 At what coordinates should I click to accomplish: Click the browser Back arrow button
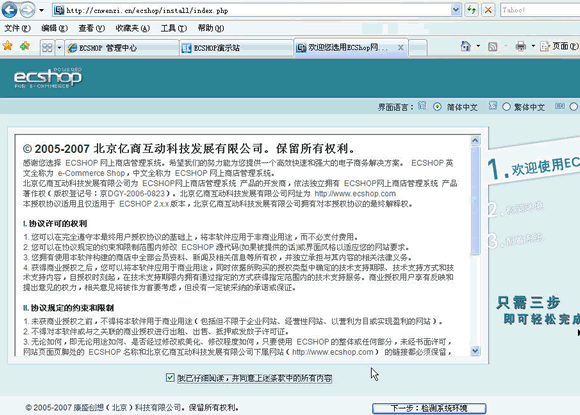(9, 10)
